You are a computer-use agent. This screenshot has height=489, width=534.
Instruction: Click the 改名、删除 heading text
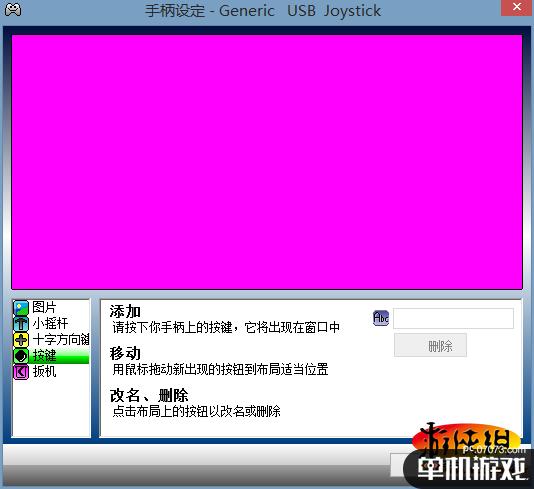pyautogui.click(x=149, y=395)
